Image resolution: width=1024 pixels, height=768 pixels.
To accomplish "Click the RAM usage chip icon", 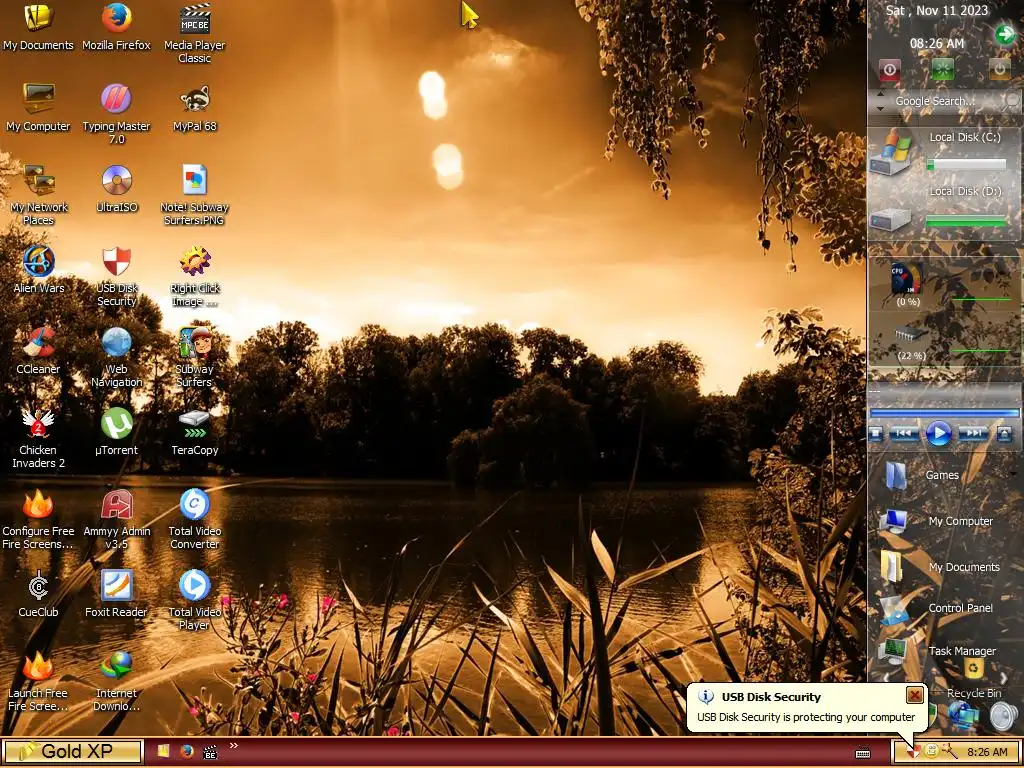I will point(910,335).
